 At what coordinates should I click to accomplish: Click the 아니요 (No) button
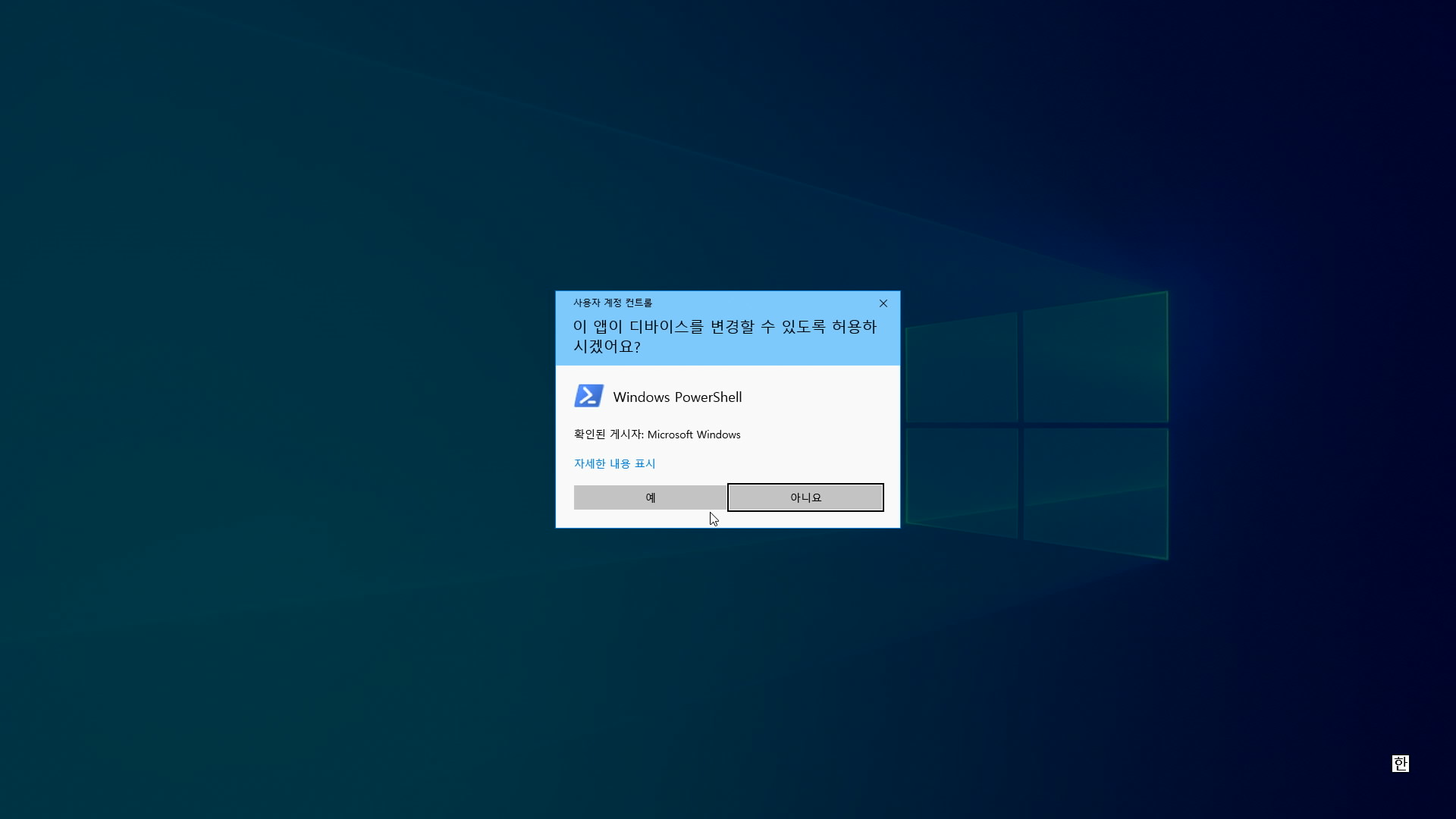(x=805, y=497)
